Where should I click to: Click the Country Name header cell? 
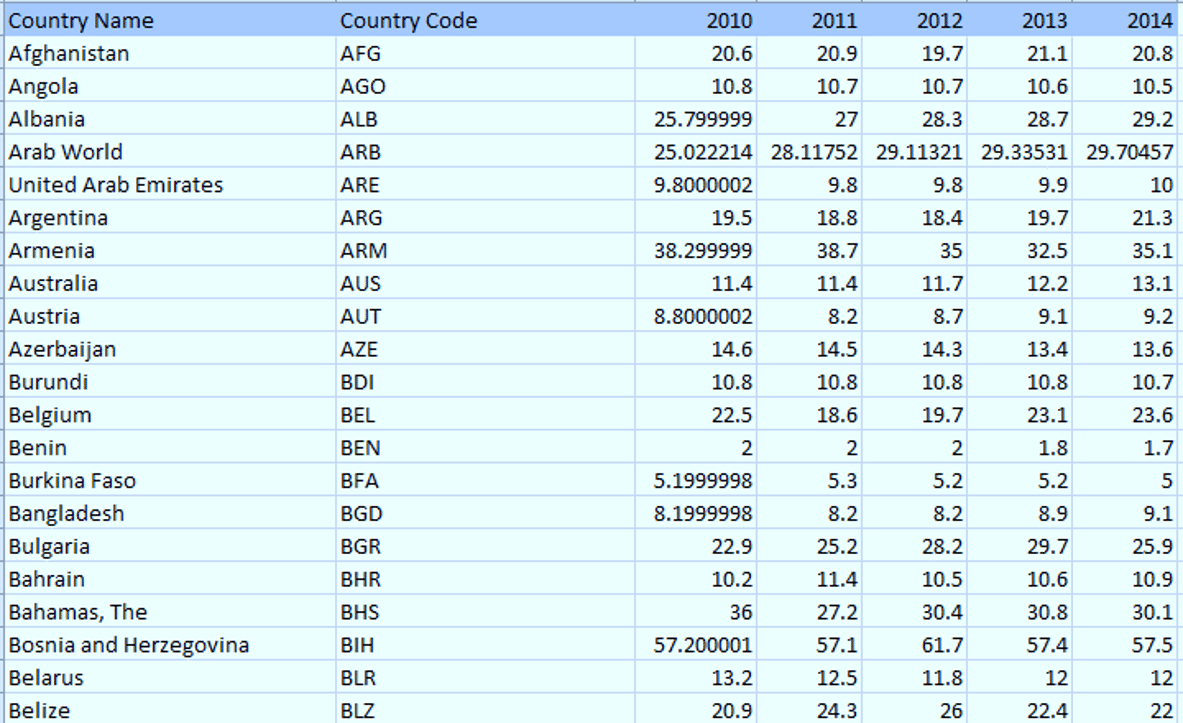tap(168, 21)
